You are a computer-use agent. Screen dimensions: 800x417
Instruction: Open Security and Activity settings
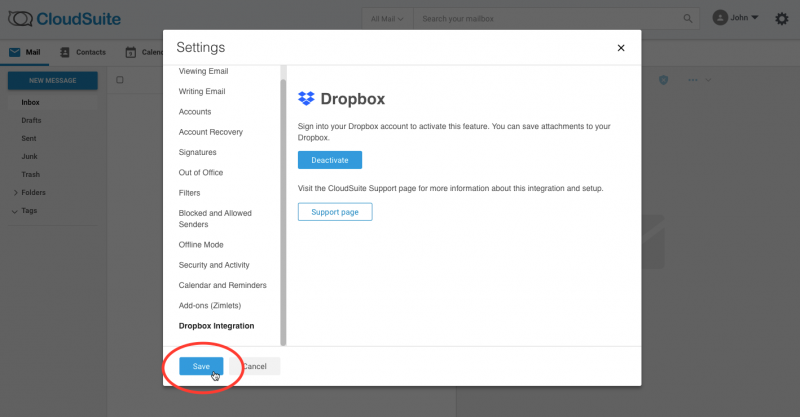[x=214, y=265]
